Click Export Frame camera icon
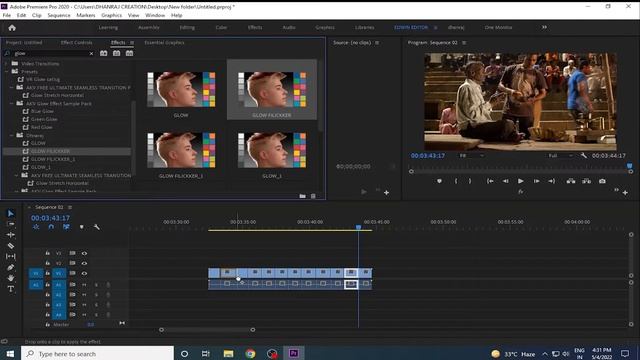The width and height of the screenshot is (640, 360). [x=602, y=181]
